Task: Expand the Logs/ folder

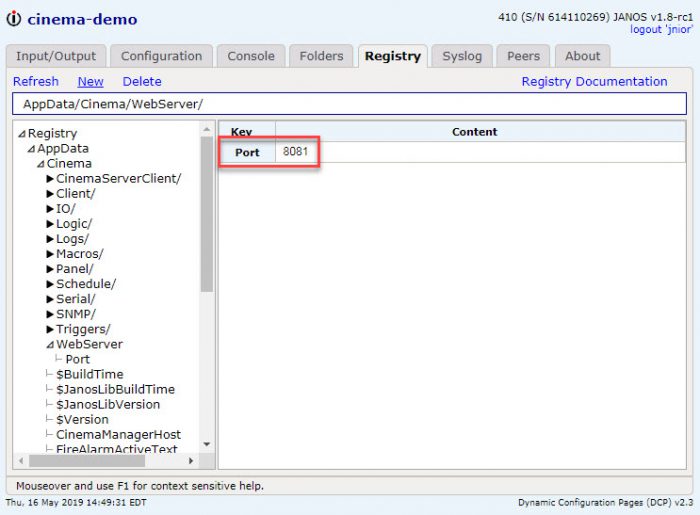Action: pos(50,239)
